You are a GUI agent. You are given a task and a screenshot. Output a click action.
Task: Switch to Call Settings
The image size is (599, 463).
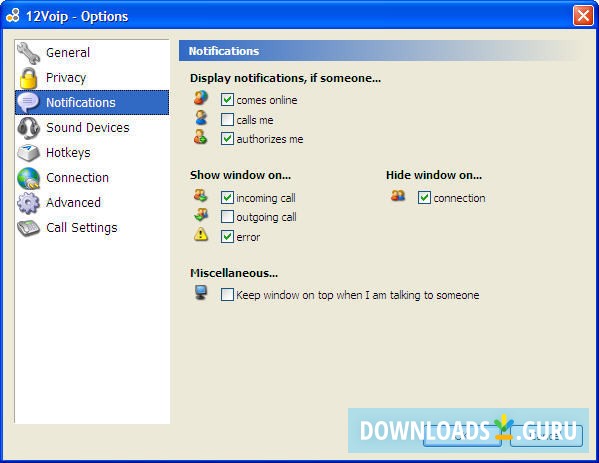(x=92, y=228)
